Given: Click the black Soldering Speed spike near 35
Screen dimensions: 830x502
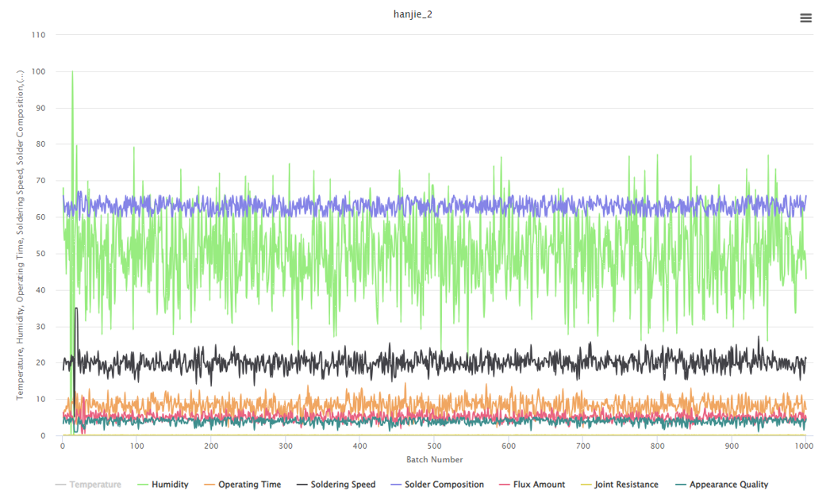Looking at the screenshot, I should click(x=76, y=309).
